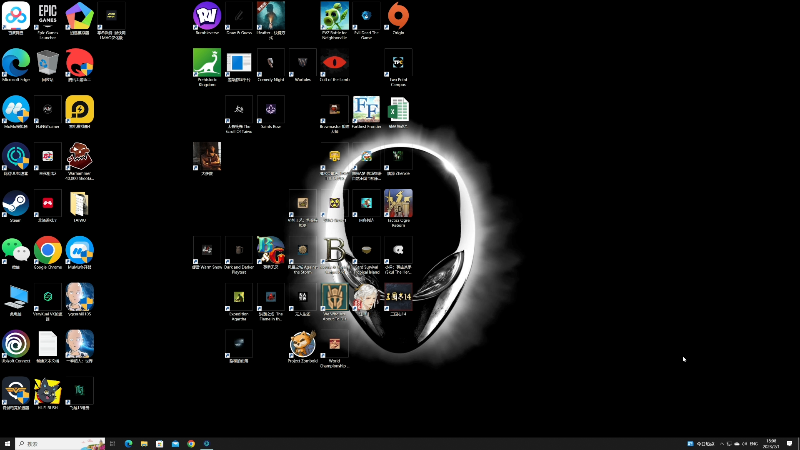Open the large letter B game shortcut

[x=334, y=250]
